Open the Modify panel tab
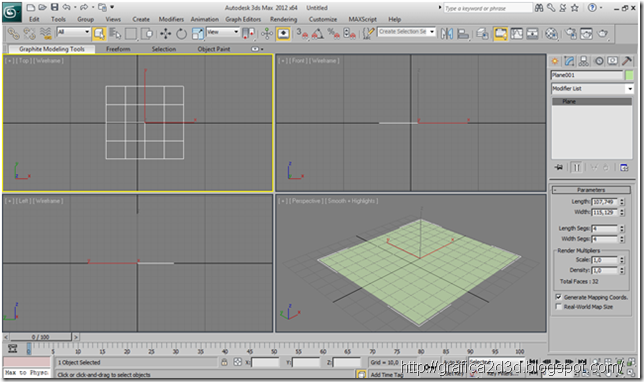This screenshot has width=644, height=382. point(569,61)
